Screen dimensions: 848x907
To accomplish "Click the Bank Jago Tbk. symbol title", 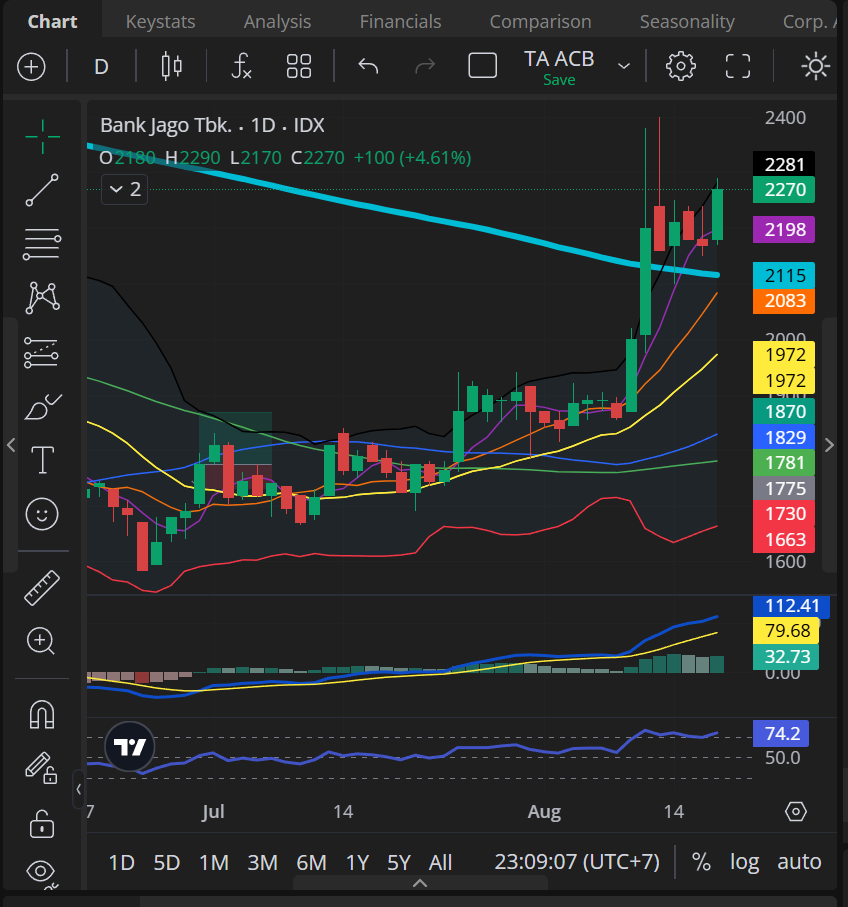I will (166, 125).
